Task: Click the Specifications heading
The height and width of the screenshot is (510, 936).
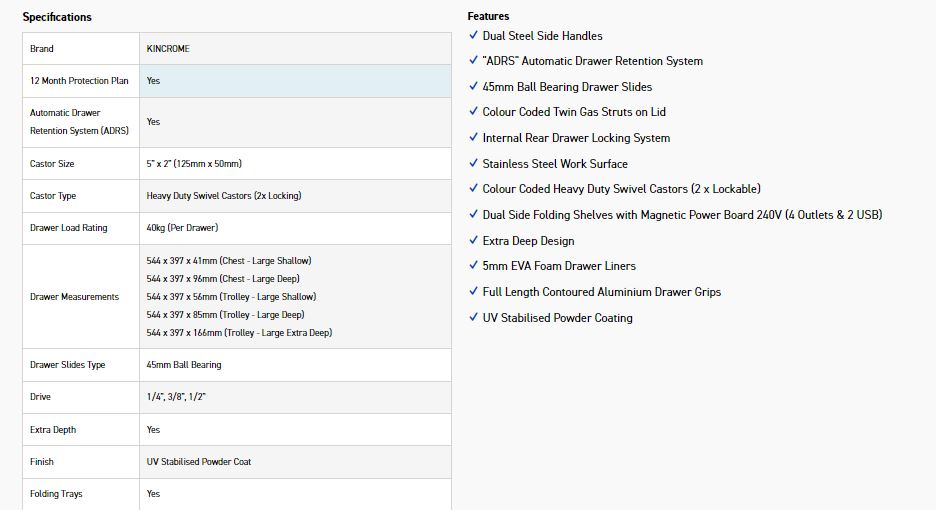Action: tap(57, 17)
